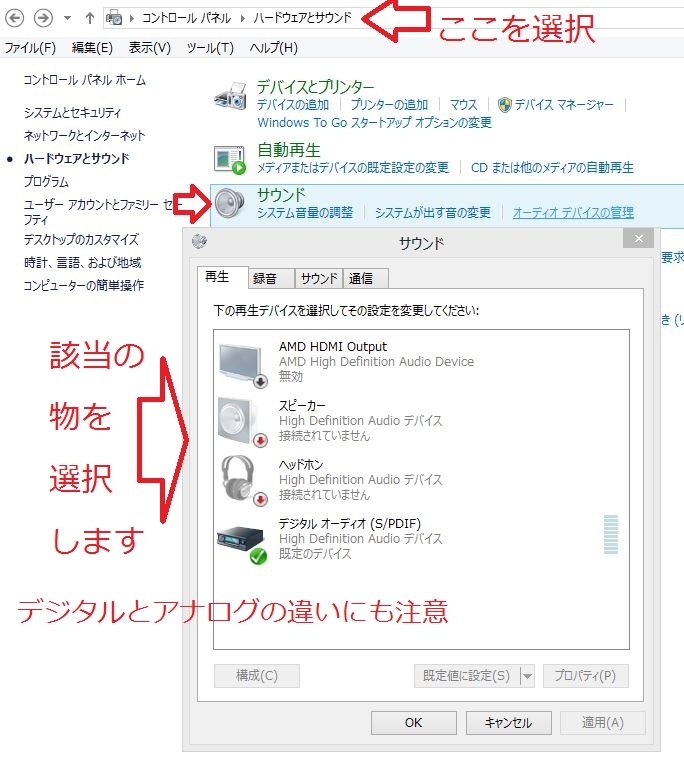Switch to the 録音 tab
Screen dimensions: 684x758
(271, 278)
